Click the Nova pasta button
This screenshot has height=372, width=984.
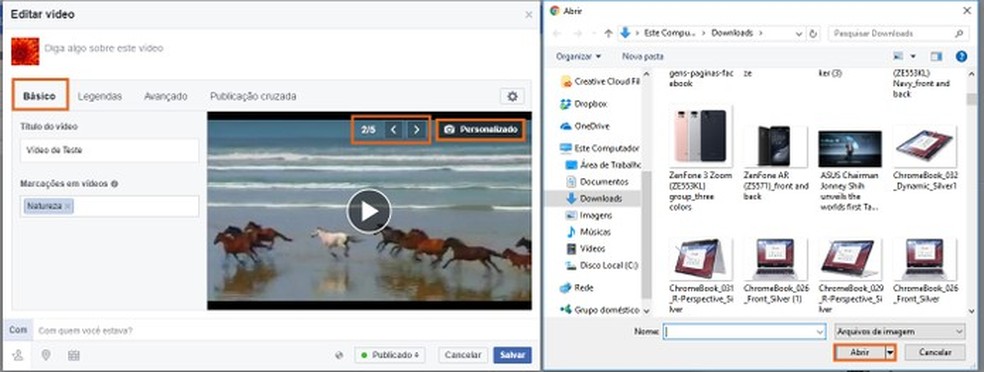643,56
